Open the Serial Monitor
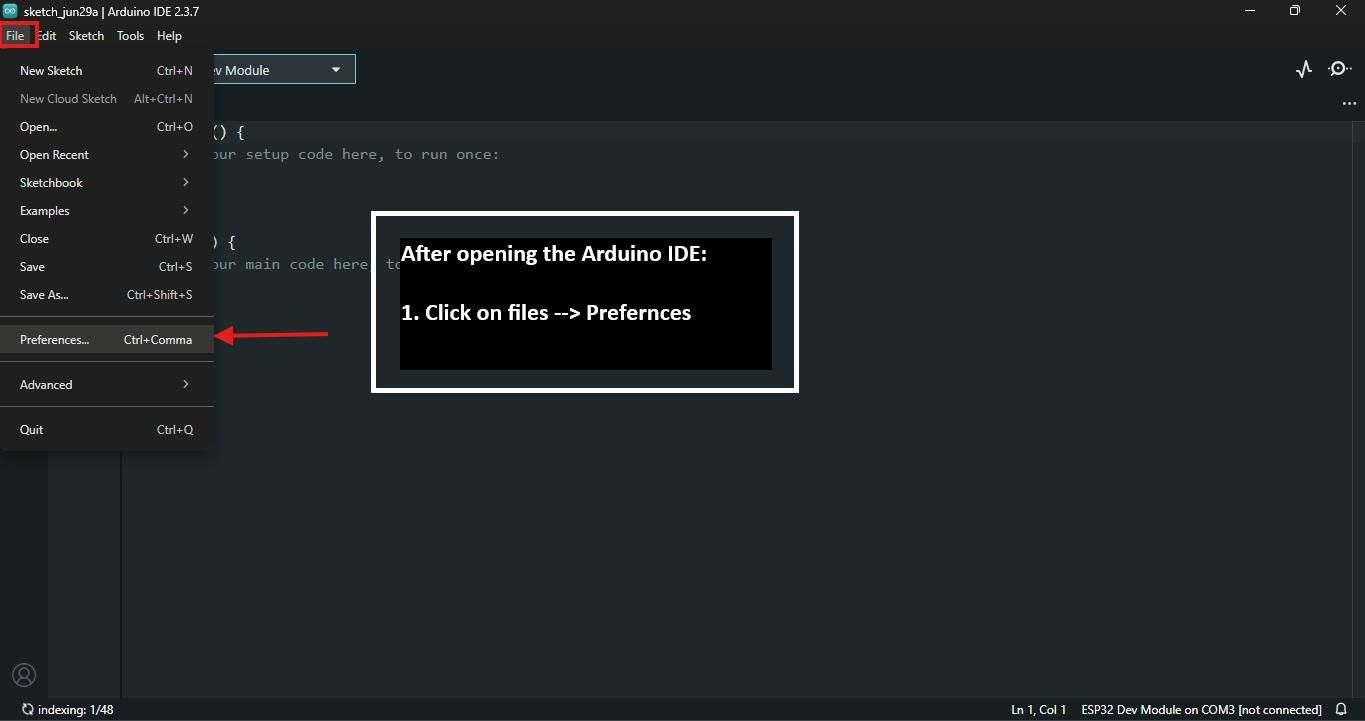Screen dimensions: 1365x721 pos(1339,69)
